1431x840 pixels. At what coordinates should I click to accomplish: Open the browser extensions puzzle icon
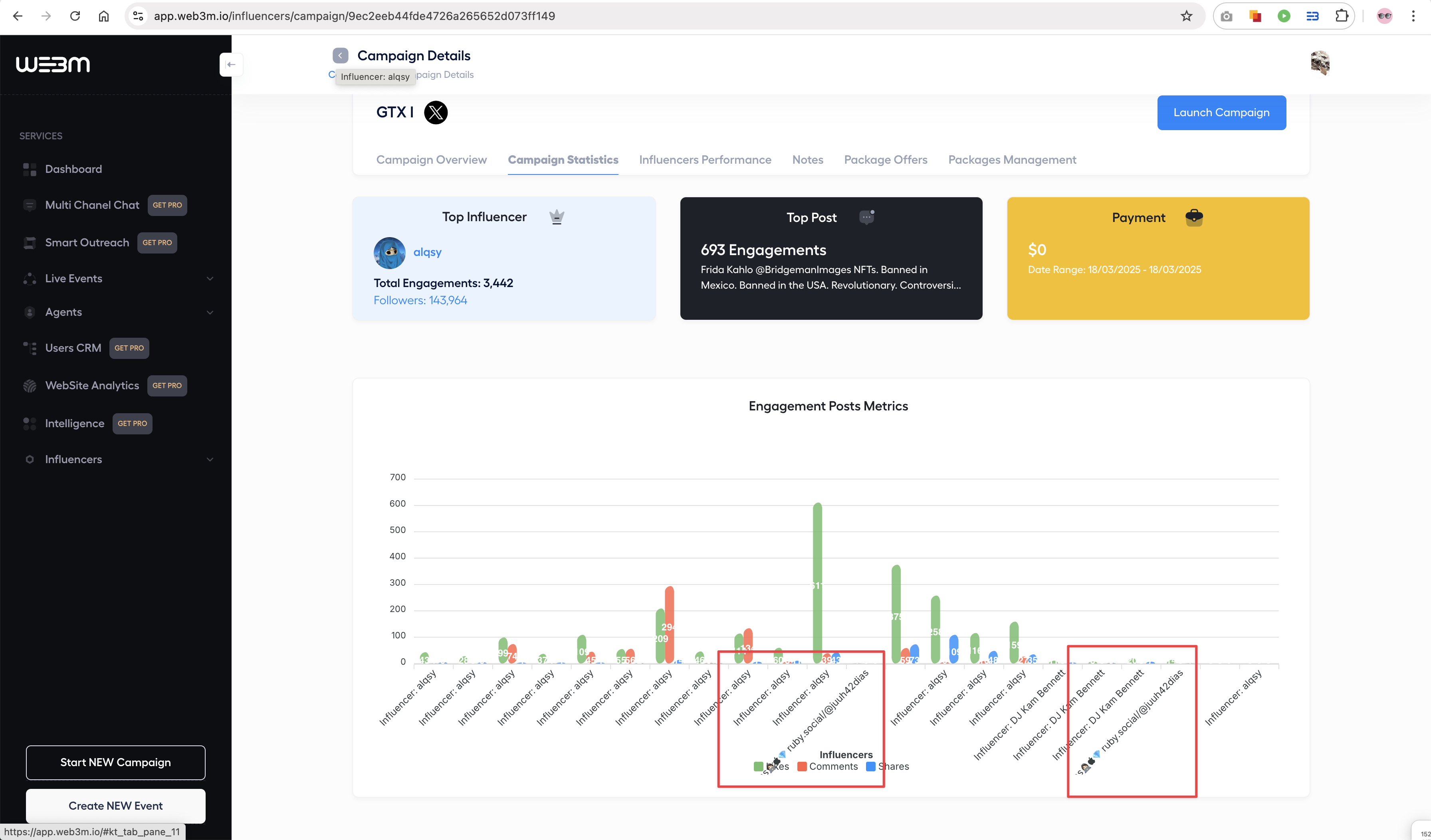pyautogui.click(x=1342, y=16)
